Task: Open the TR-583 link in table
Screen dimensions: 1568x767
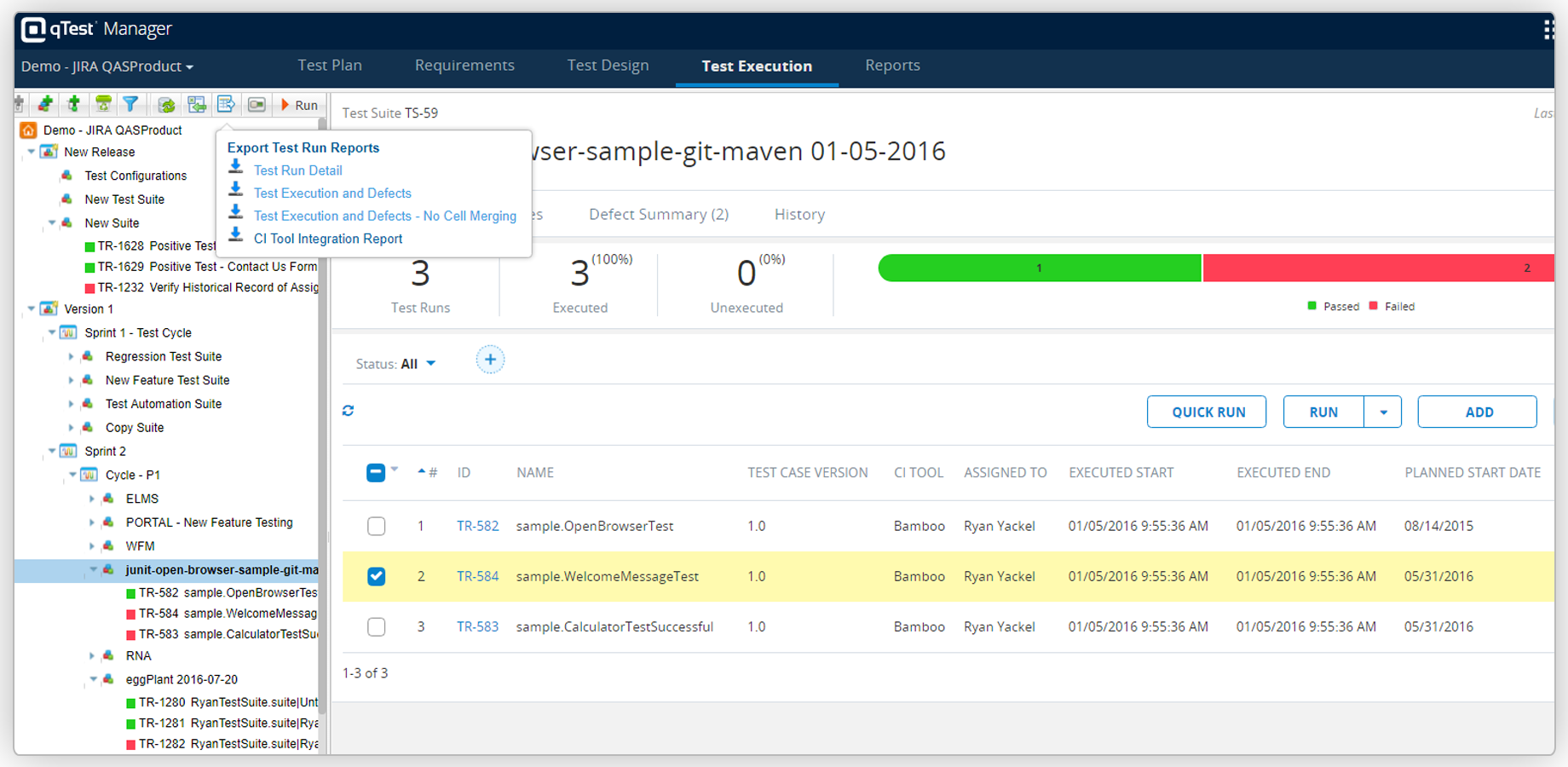Action: (x=477, y=626)
